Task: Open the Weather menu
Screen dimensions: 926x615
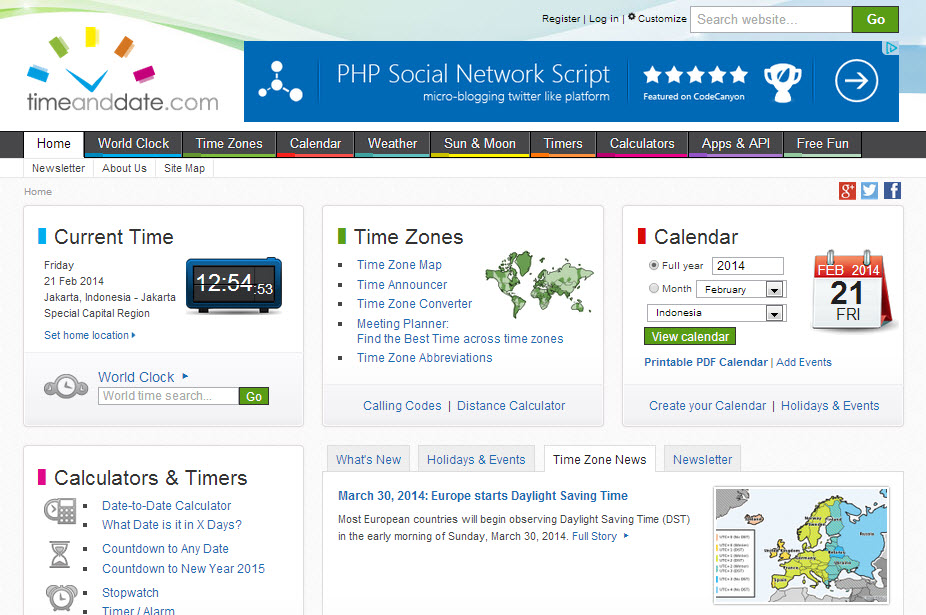Action: (392, 144)
